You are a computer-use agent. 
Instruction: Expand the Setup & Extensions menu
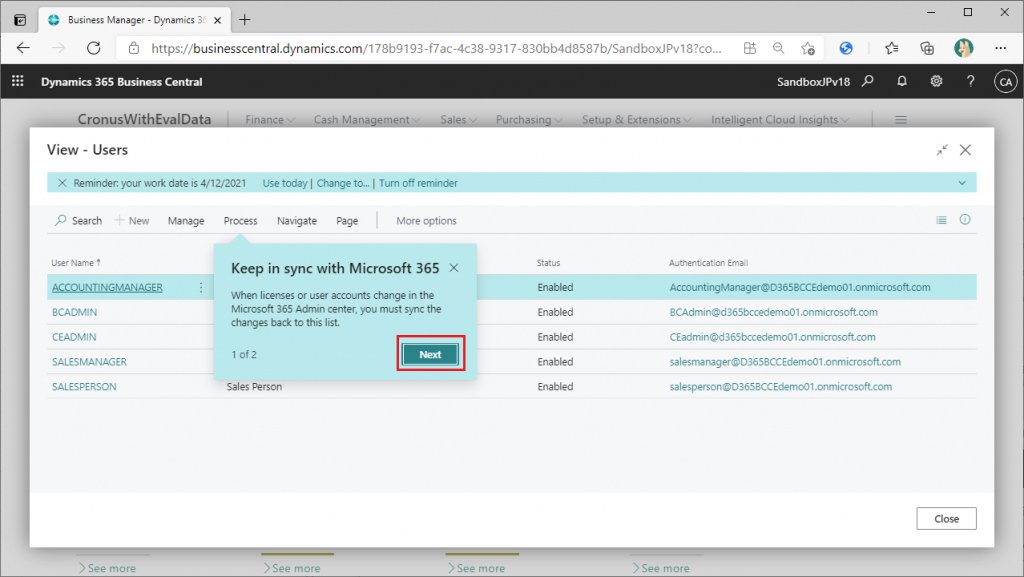[637, 119]
